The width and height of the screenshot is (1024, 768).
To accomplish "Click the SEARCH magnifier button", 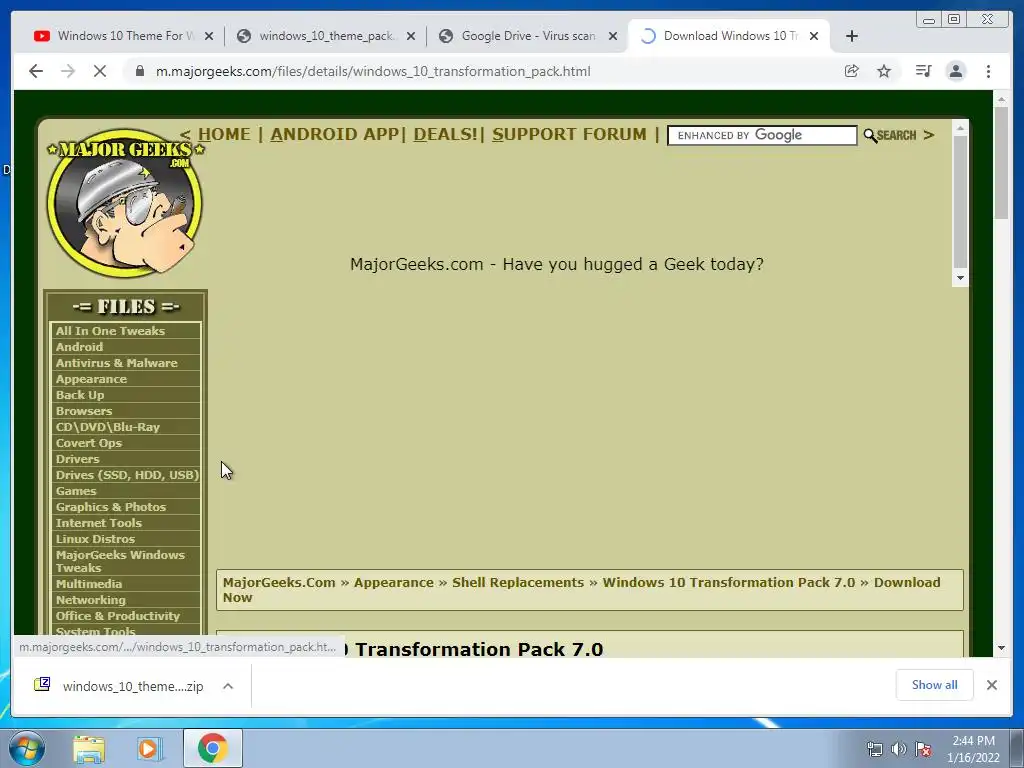I will pos(890,135).
